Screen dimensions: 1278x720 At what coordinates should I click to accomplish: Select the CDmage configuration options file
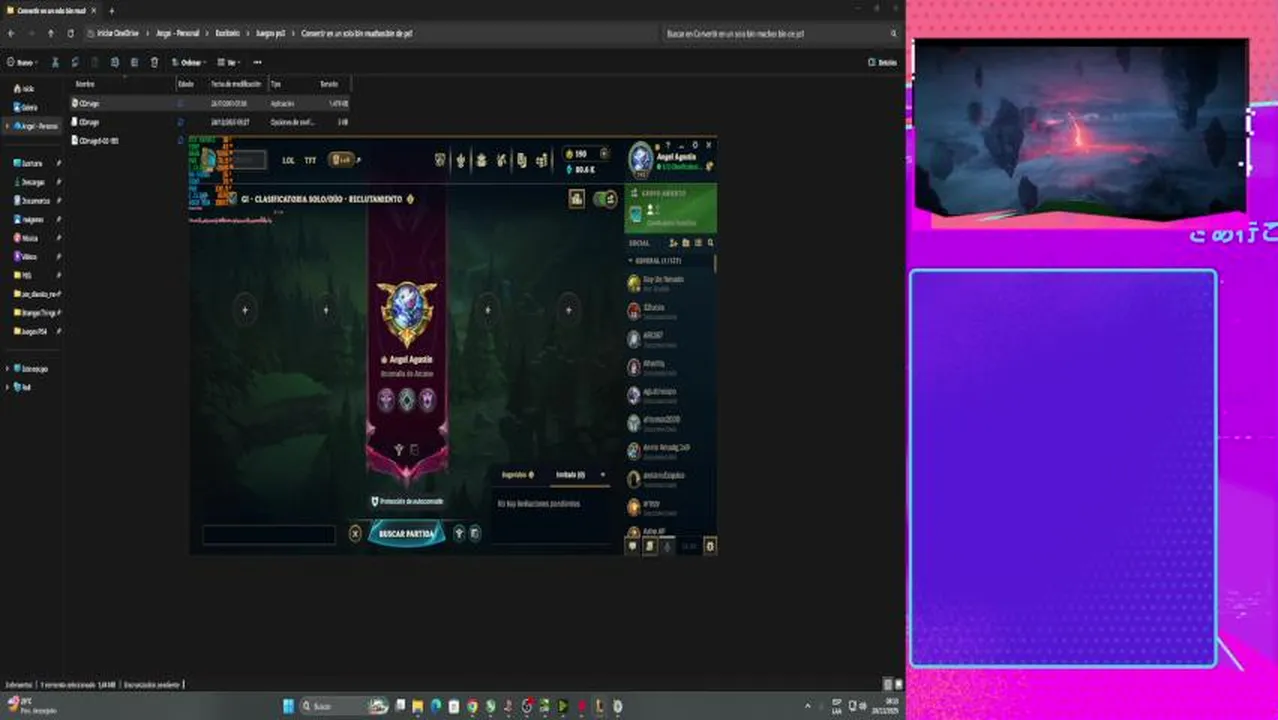tap(209, 122)
